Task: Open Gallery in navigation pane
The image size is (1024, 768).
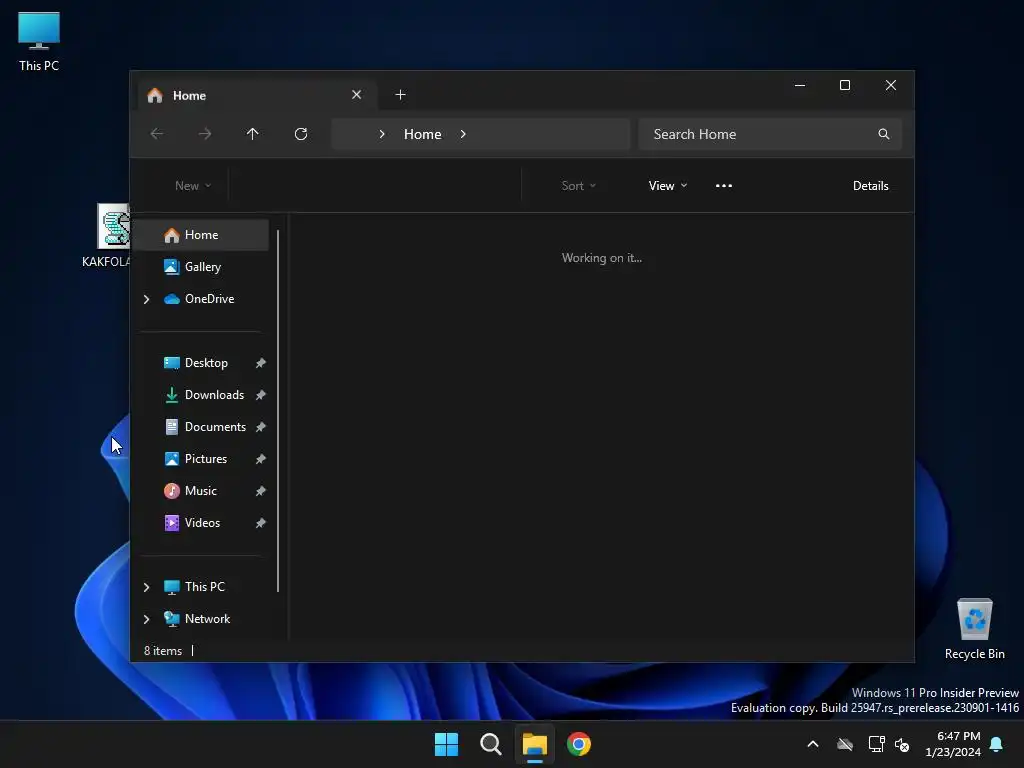Action: click(201, 266)
